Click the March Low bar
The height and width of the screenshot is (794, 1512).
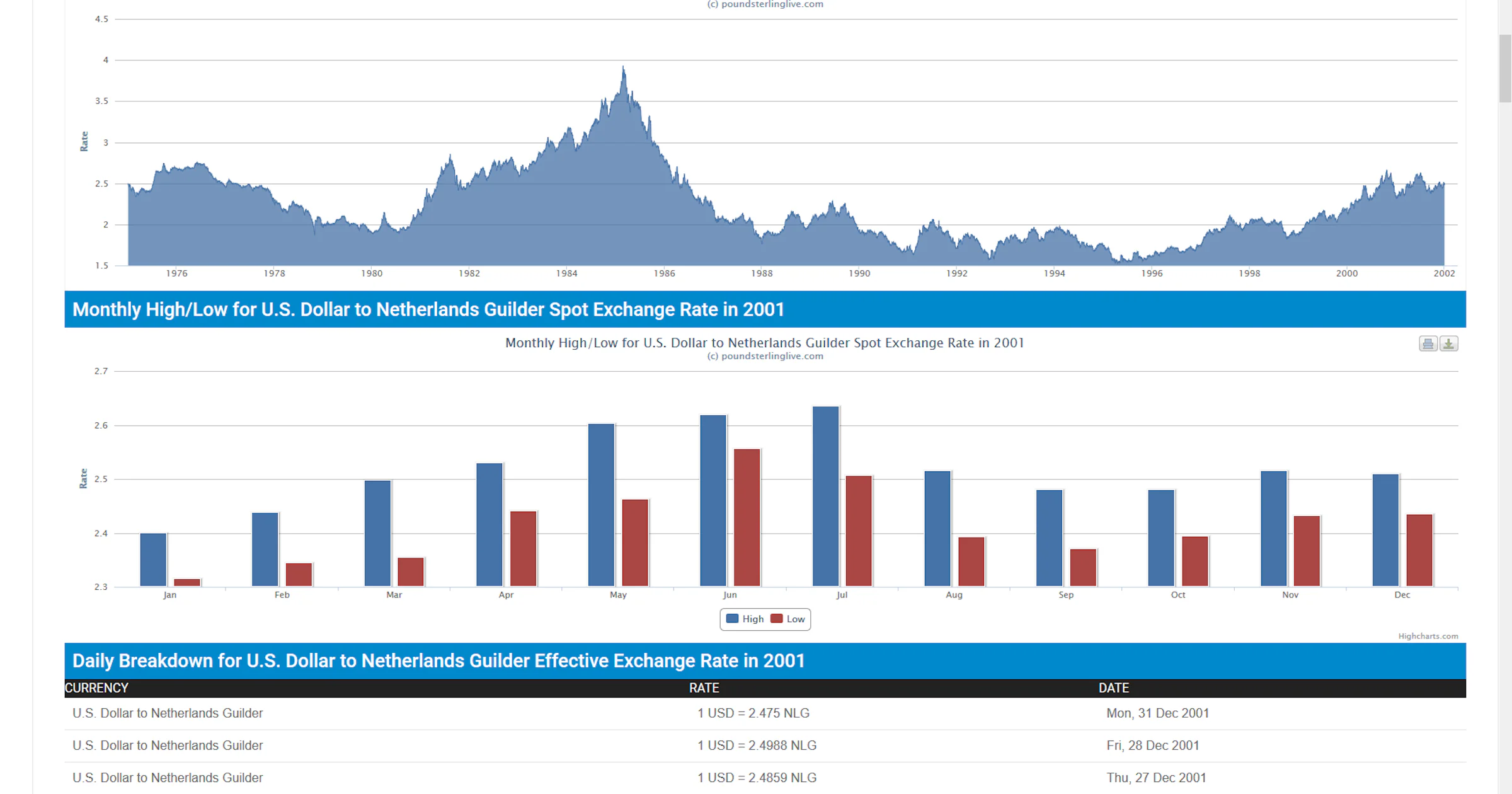point(411,572)
